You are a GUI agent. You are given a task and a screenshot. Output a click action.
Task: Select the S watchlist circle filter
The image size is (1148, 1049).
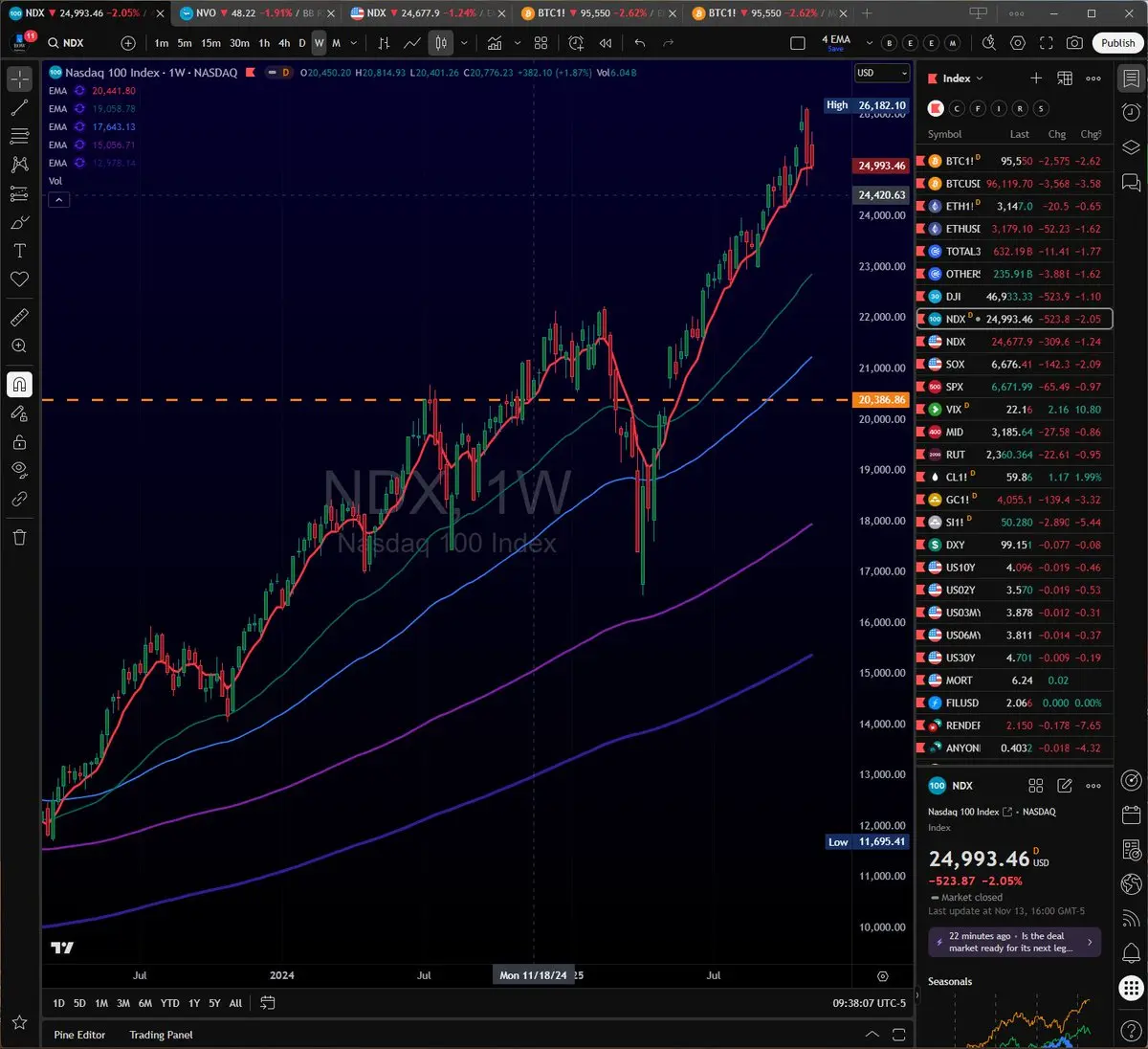[1041, 108]
